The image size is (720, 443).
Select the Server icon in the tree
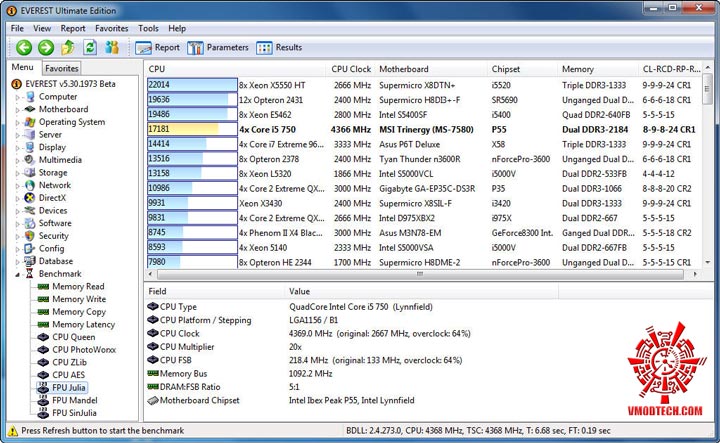[x=30, y=135]
